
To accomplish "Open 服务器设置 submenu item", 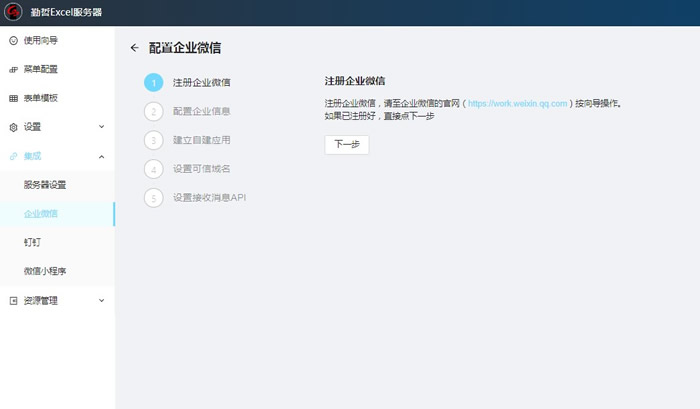I will point(45,185).
